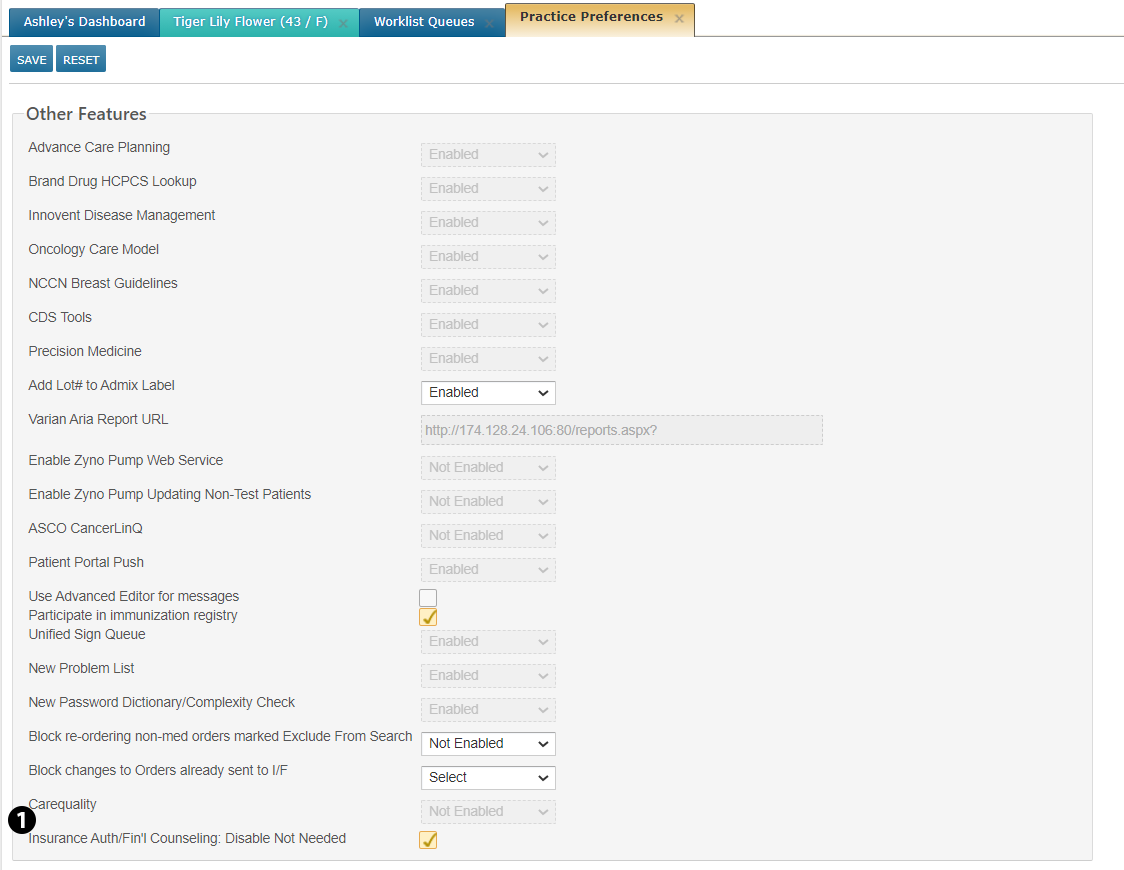Click the numbered callout marker 1

coord(21,820)
